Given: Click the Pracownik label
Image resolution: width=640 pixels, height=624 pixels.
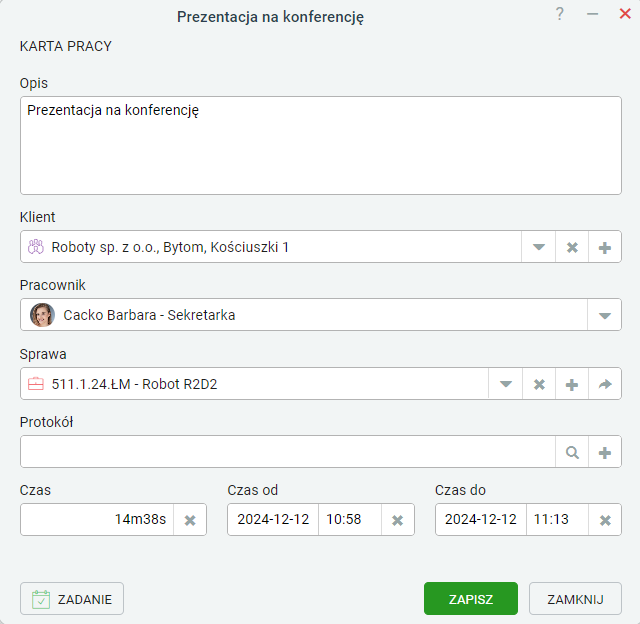Looking at the screenshot, I should (x=53, y=285).
